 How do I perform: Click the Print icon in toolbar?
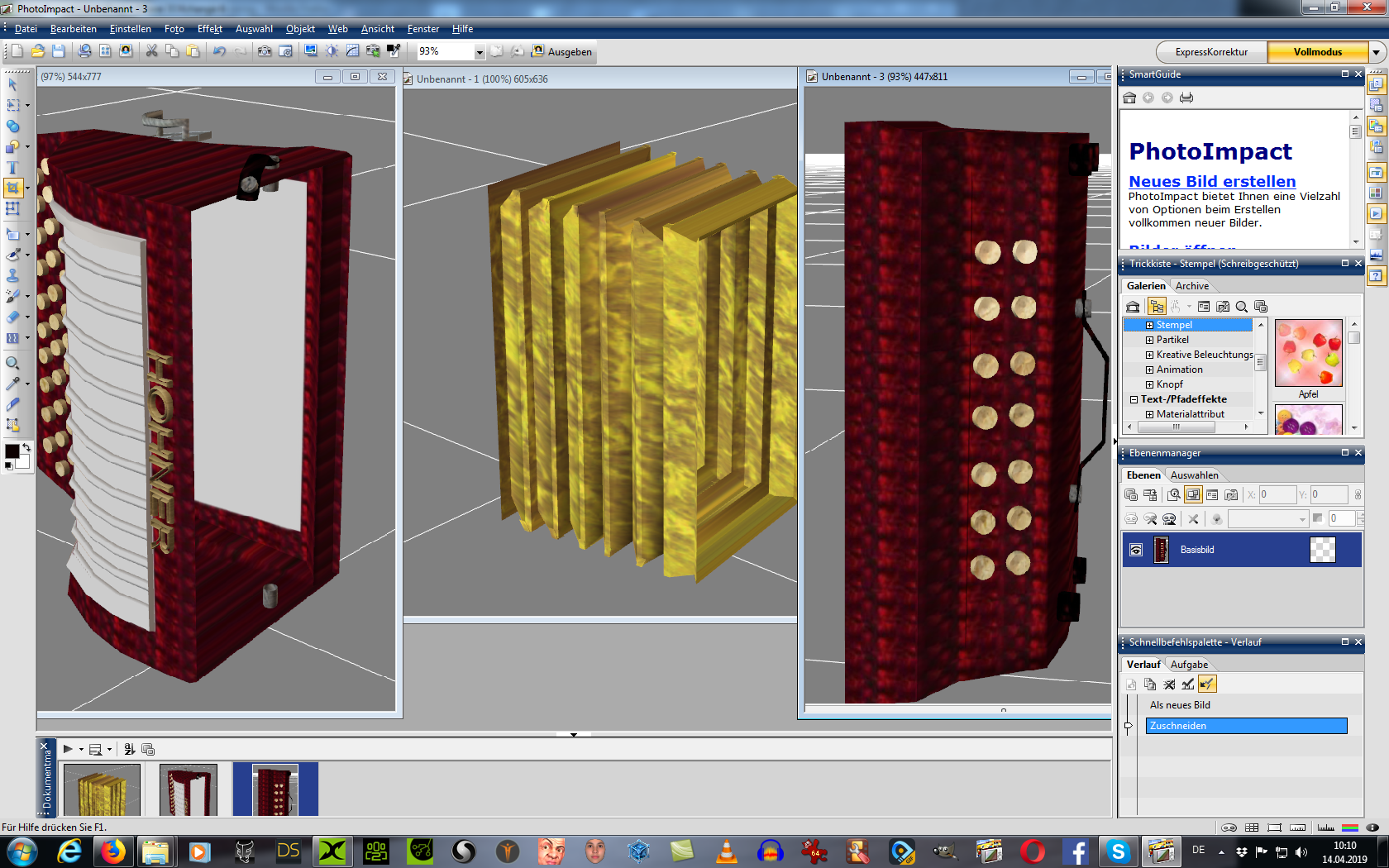tap(85, 51)
